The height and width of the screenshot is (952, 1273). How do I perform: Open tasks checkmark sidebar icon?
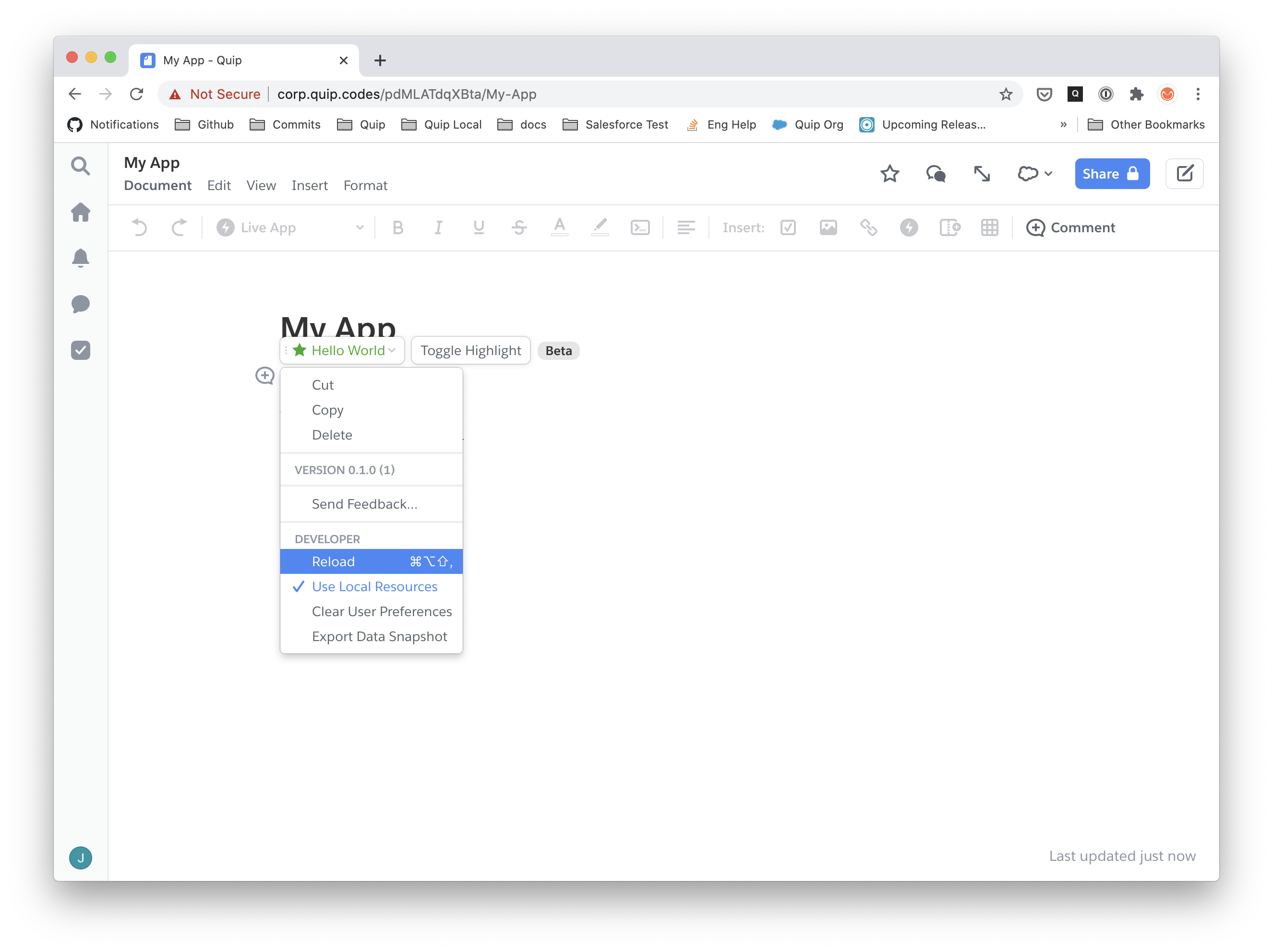[x=81, y=350]
